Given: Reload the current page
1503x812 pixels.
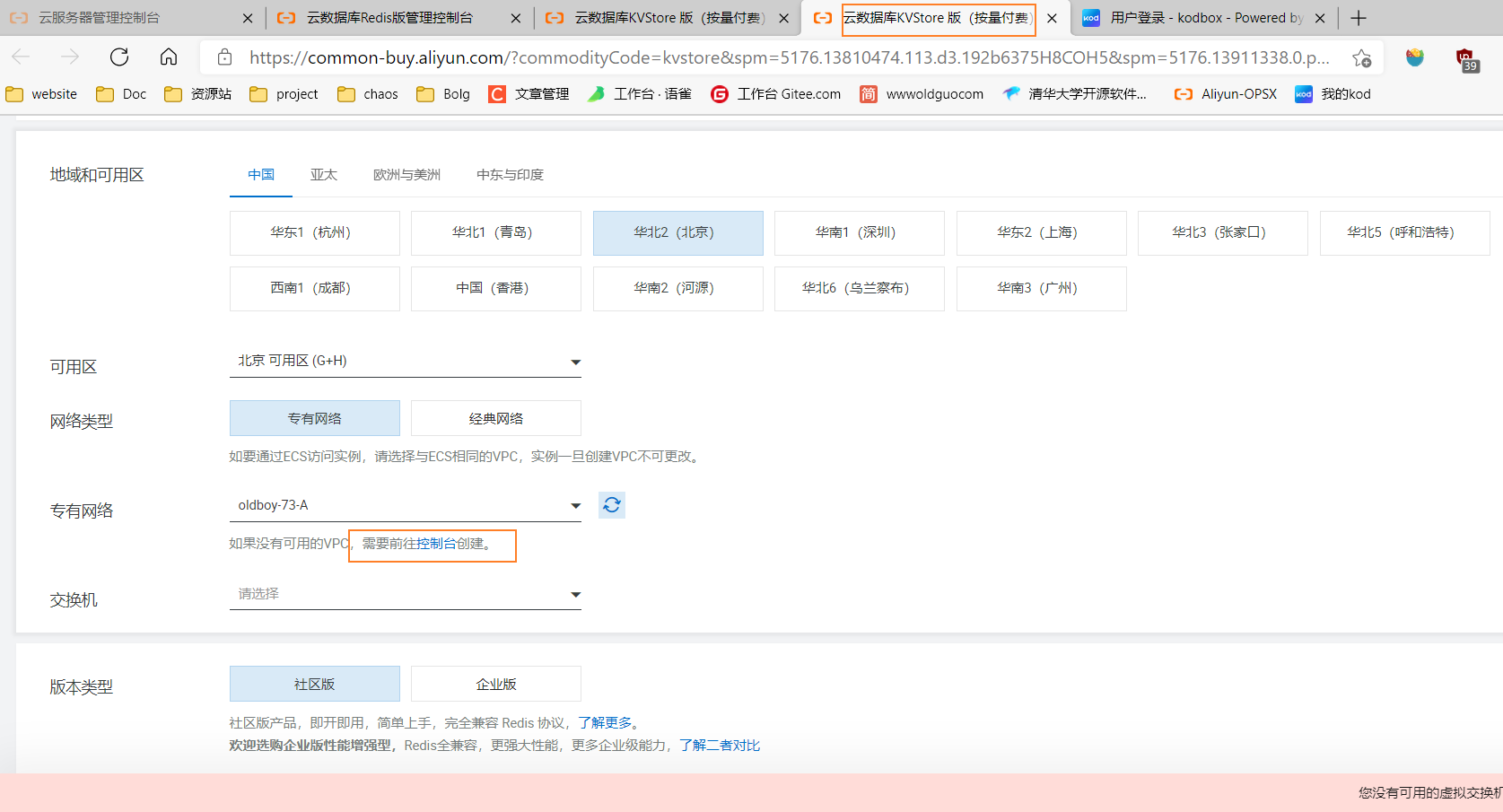Looking at the screenshot, I should coord(119,57).
